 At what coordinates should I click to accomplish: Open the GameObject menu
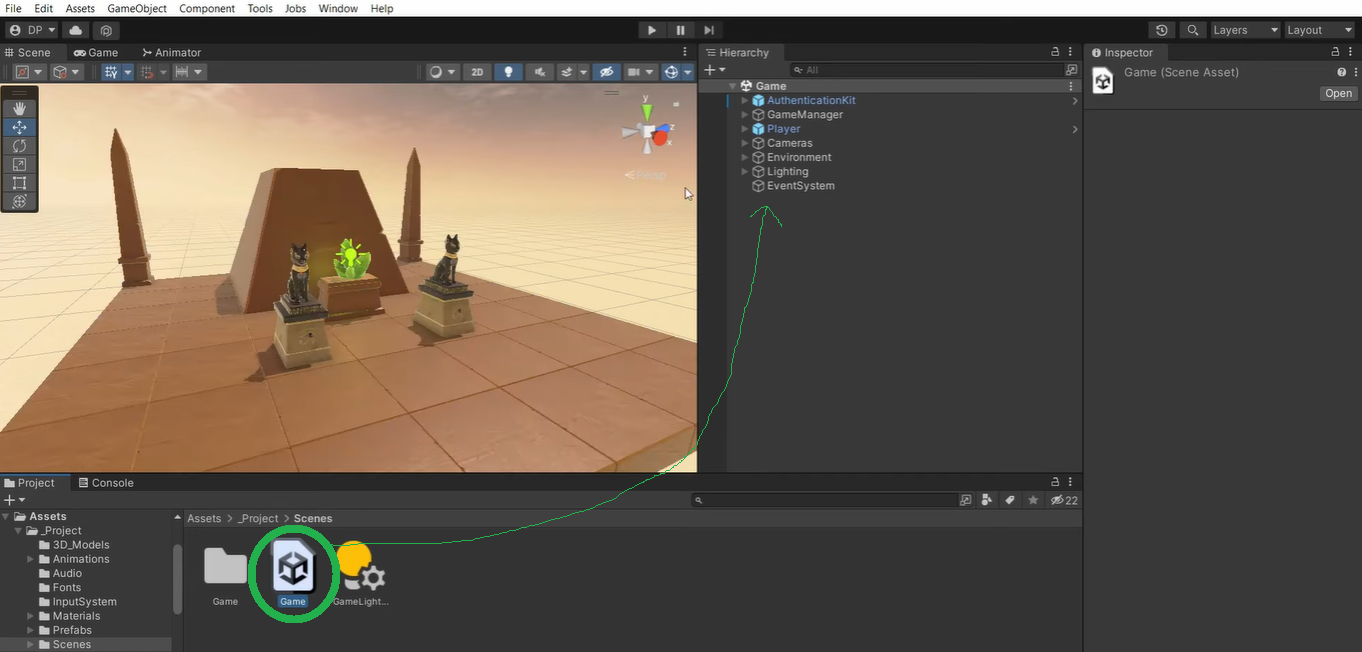click(x=137, y=8)
